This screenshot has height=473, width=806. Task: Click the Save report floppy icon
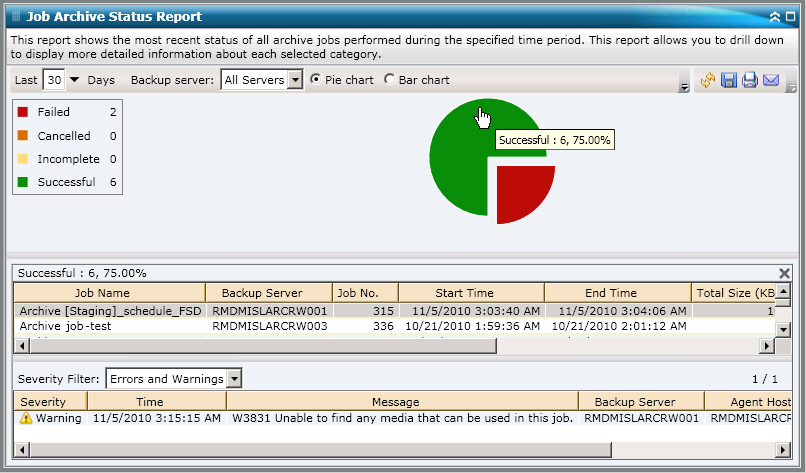coord(729,80)
